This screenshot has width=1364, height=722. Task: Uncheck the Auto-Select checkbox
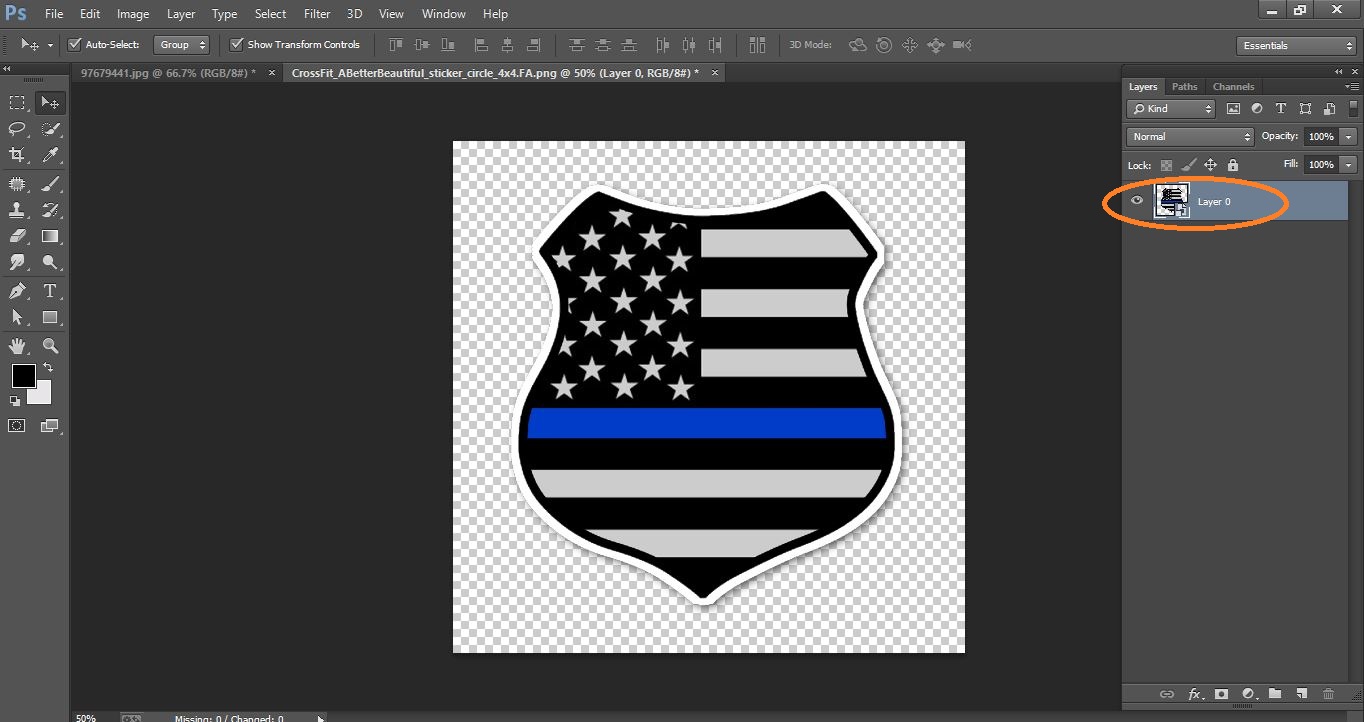coord(75,45)
